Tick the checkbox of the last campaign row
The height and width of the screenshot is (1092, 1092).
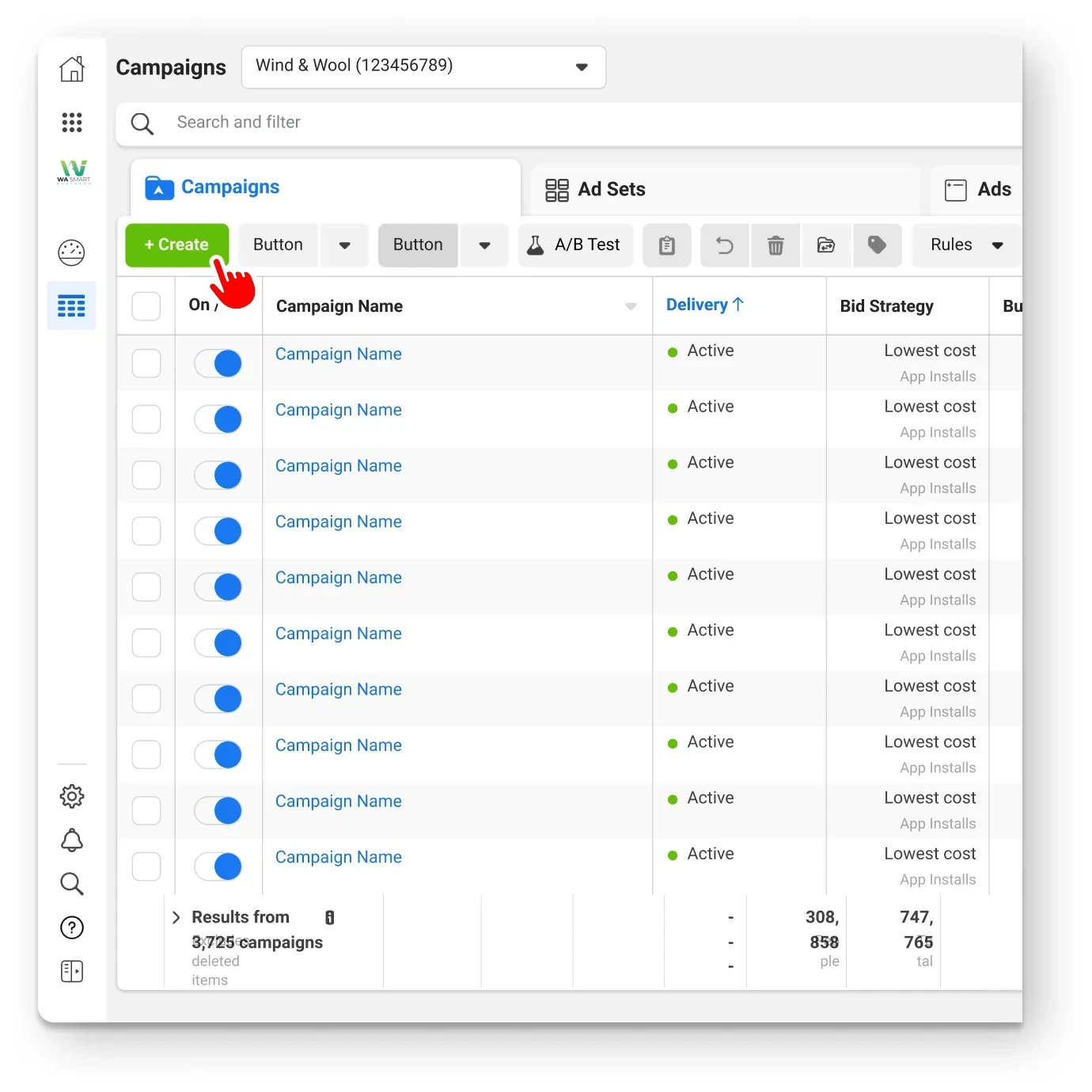[x=146, y=866]
